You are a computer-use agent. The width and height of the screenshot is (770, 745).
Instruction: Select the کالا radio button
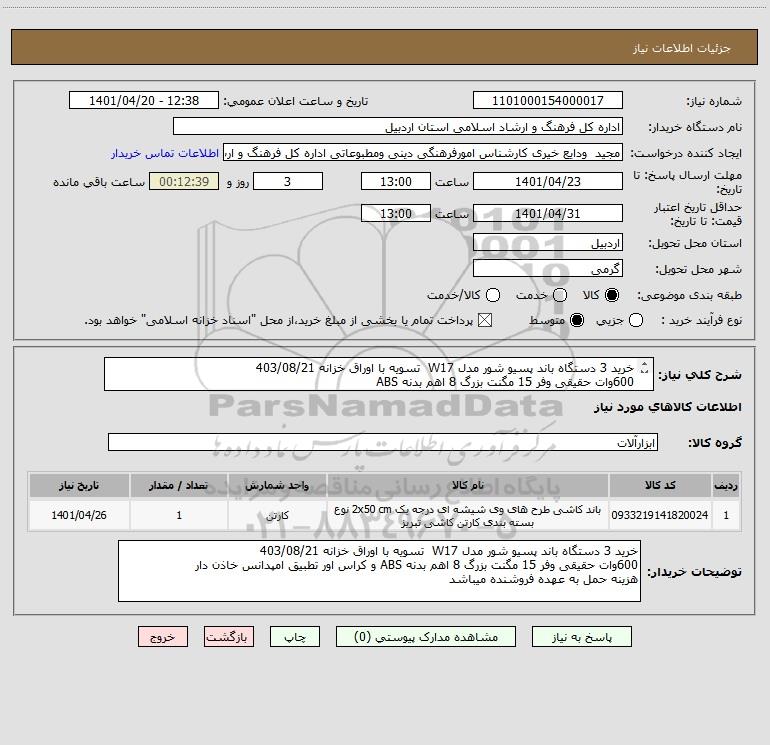pyautogui.click(x=612, y=295)
